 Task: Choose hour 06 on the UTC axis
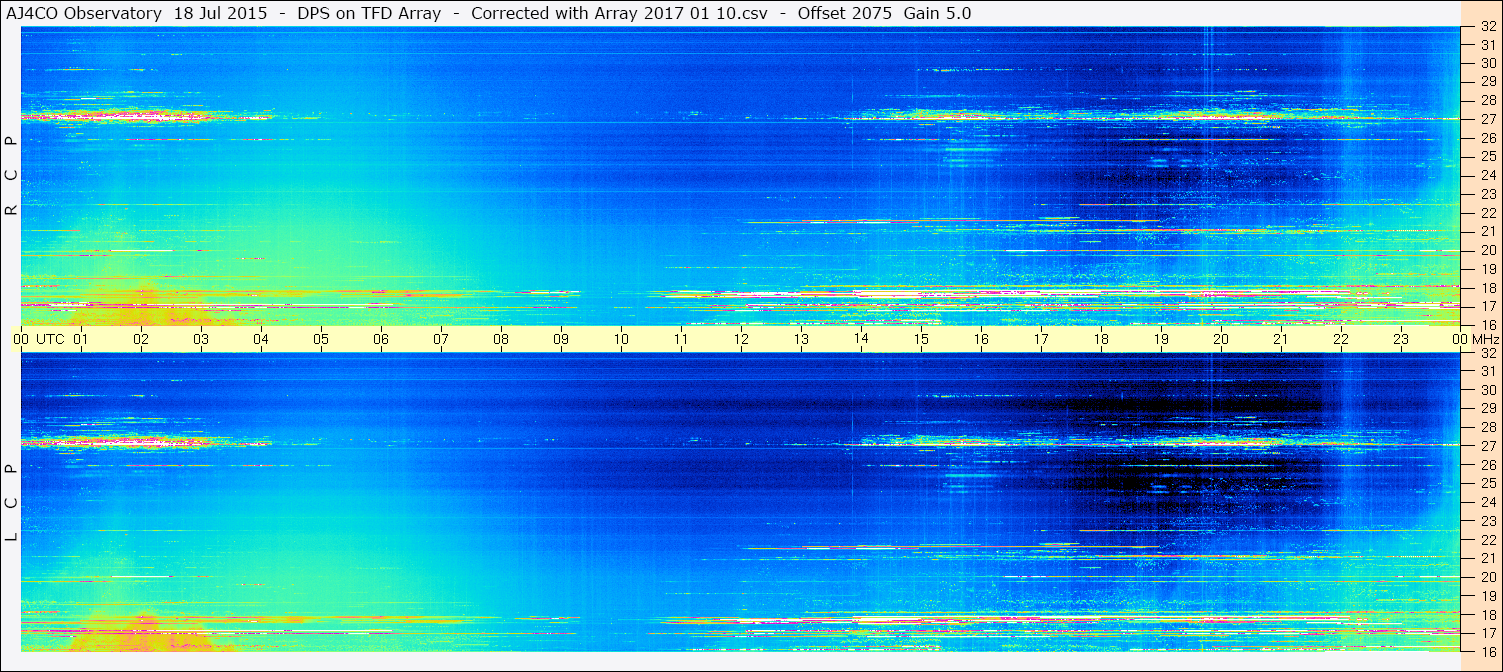[x=381, y=339]
